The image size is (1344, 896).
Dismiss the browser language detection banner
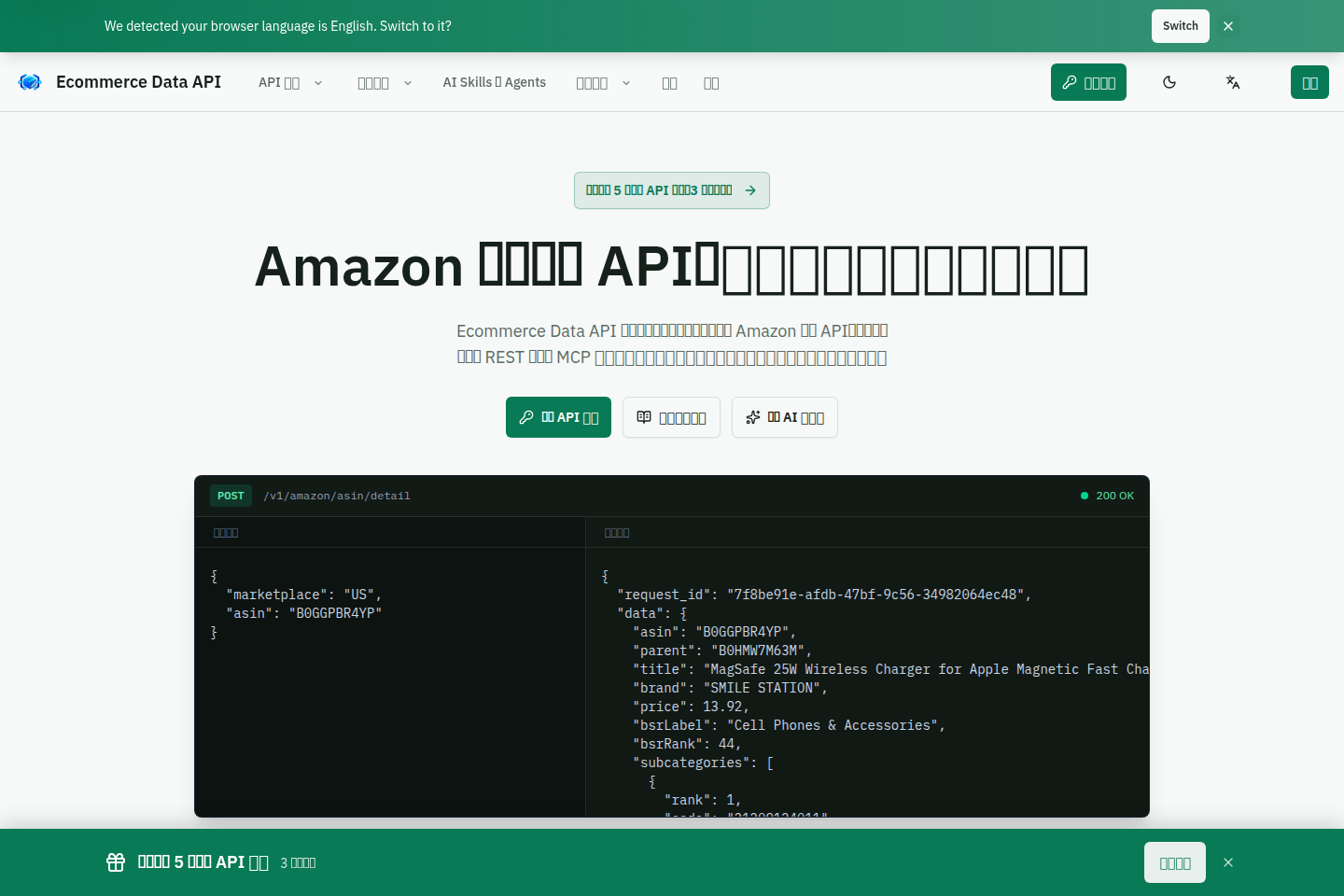pyautogui.click(x=1228, y=26)
